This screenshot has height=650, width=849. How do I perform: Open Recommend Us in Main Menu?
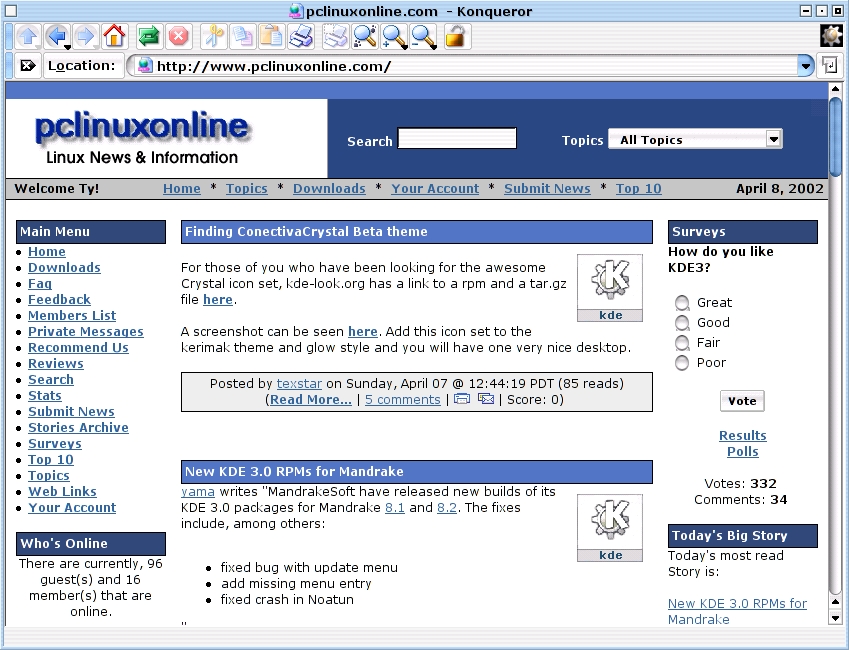click(79, 348)
